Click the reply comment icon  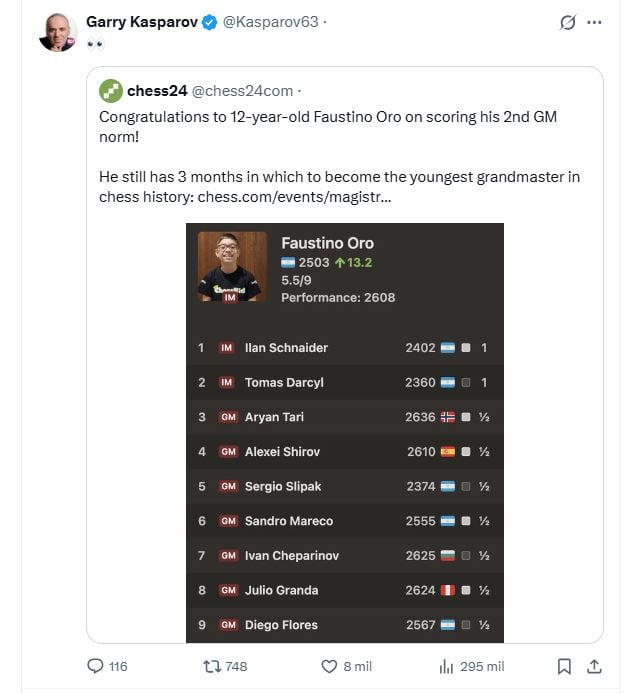(x=96, y=666)
